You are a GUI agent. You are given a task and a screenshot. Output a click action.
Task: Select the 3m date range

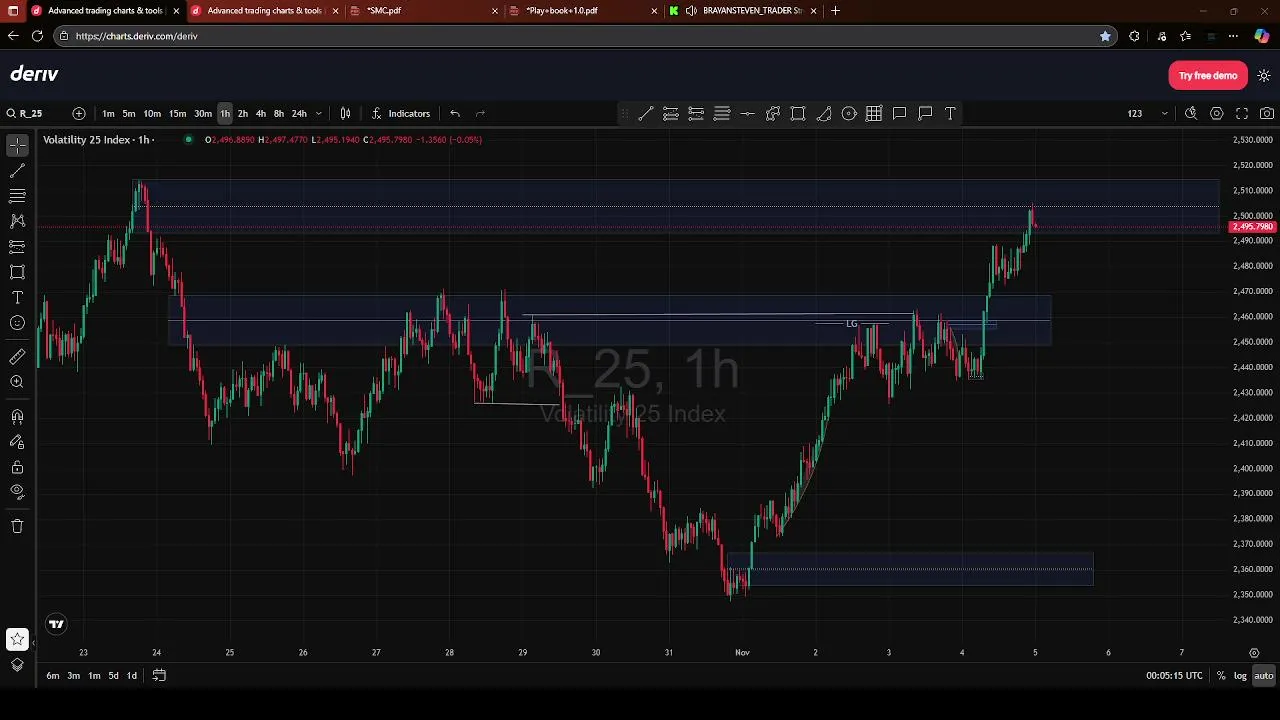74,676
